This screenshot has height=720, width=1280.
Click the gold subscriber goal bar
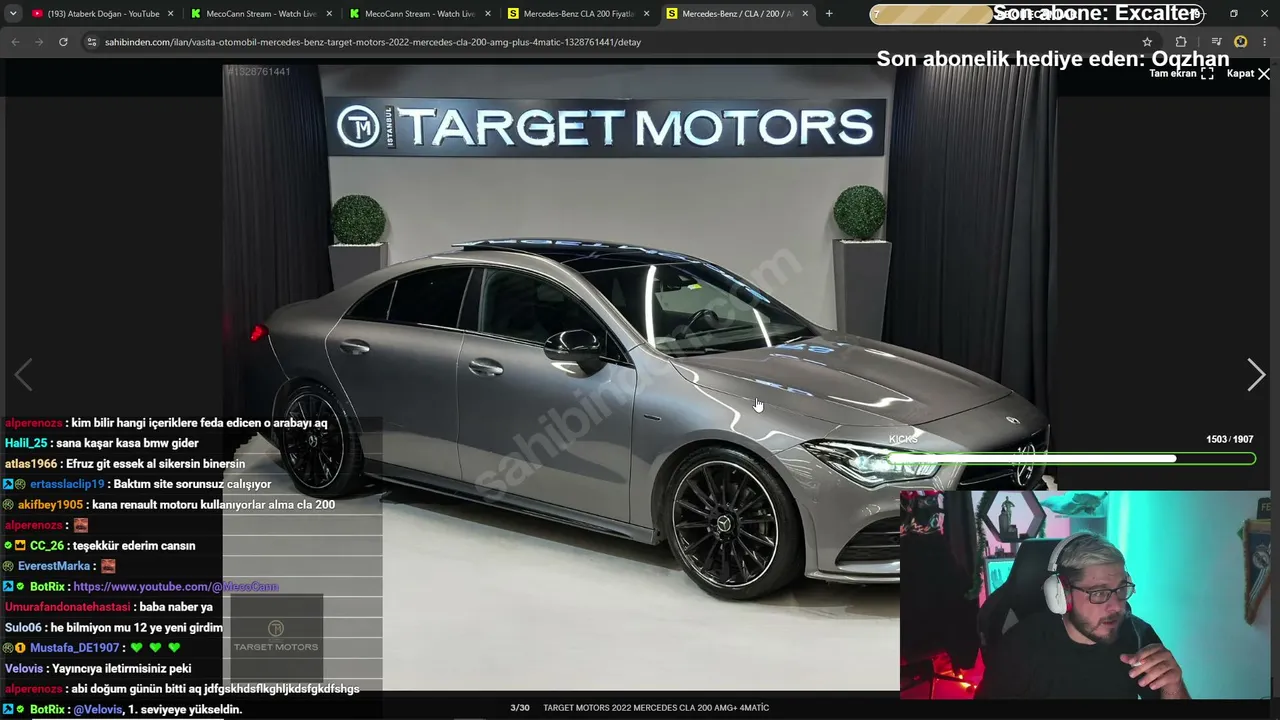1037,14
